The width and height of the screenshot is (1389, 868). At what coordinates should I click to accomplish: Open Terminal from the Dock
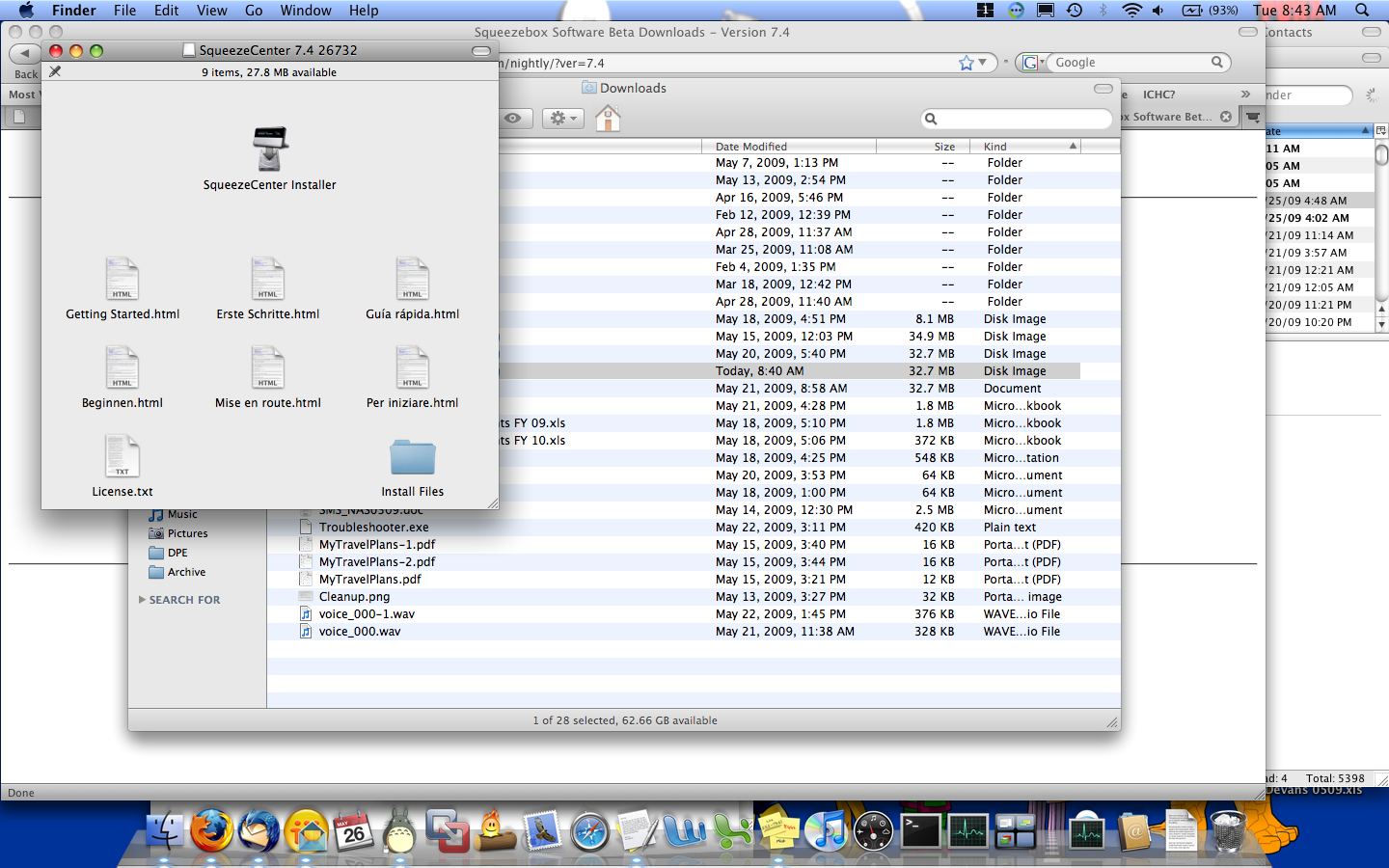coord(920,831)
